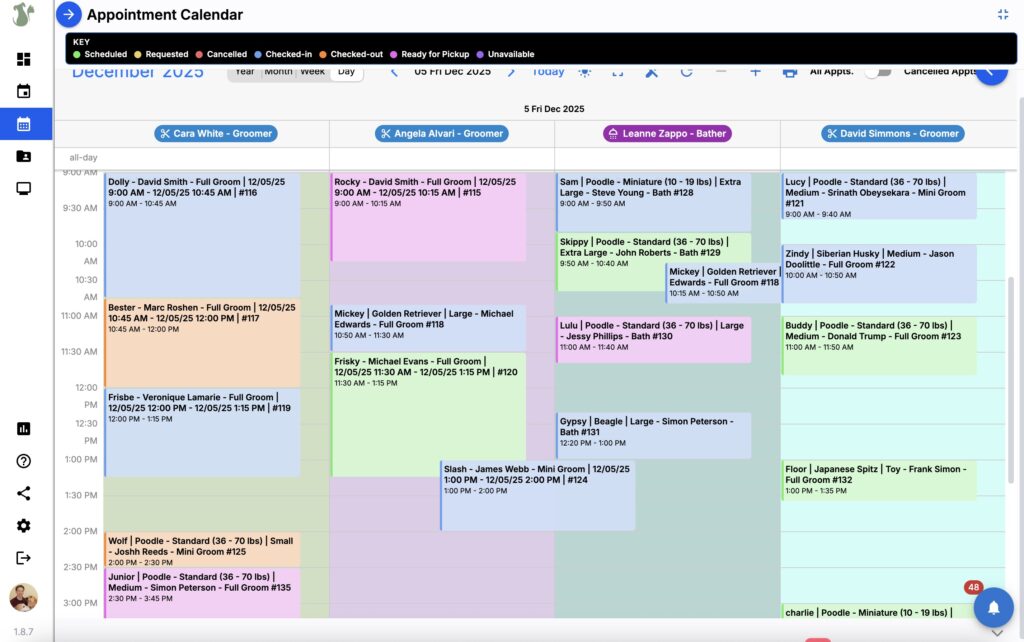Jump to Today in the calendar
This screenshot has width=1024, height=642.
click(x=548, y=72)
